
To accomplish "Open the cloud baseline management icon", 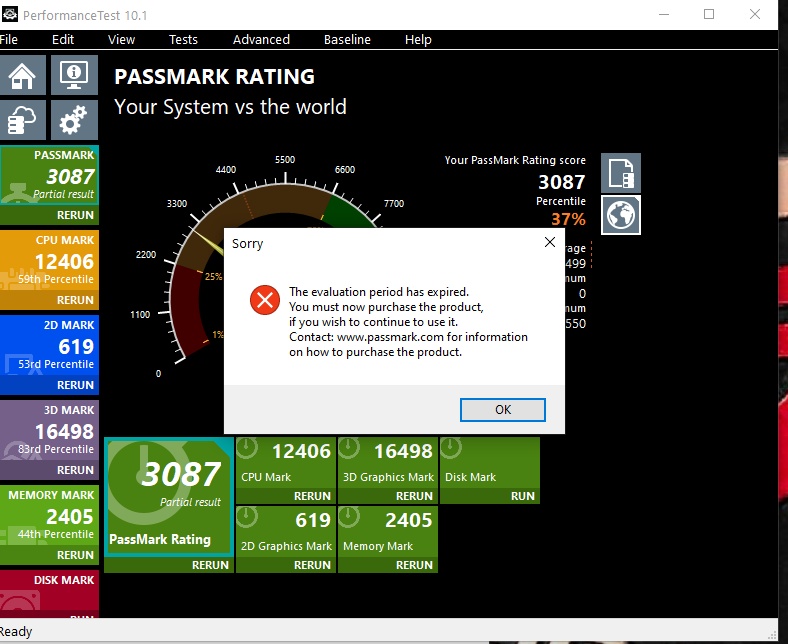I will (23, 120).
